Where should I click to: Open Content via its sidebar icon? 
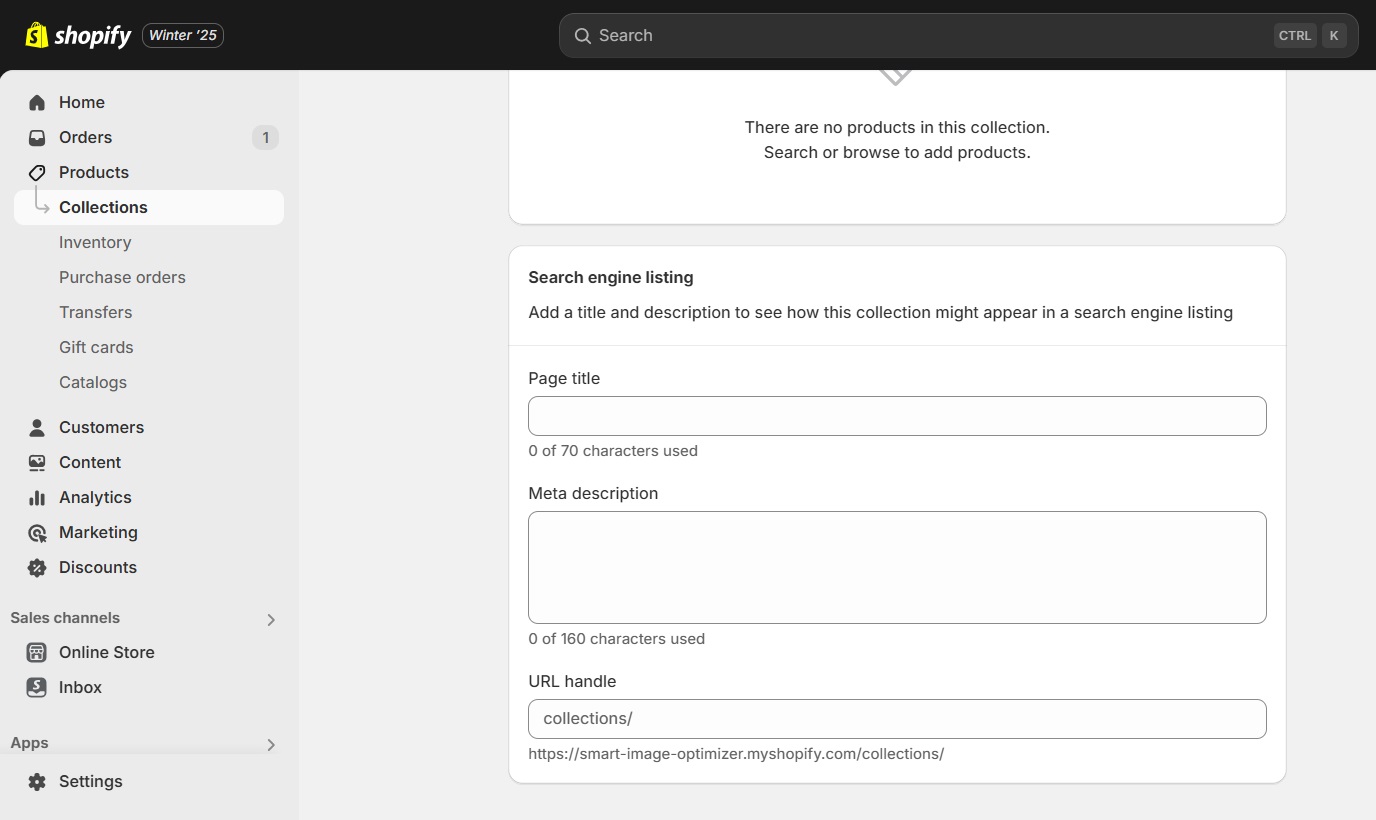click(x=36, y=462)
